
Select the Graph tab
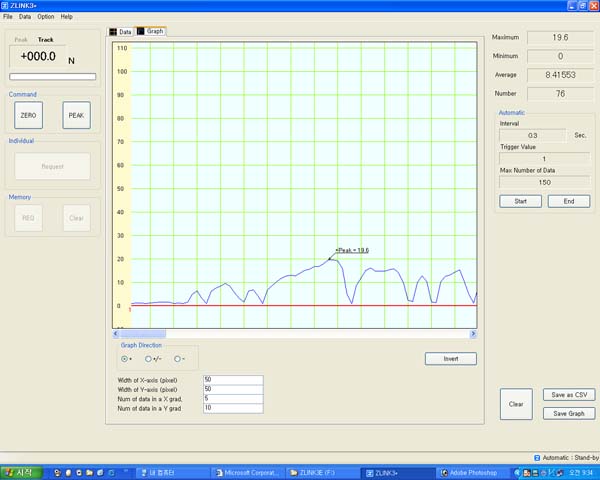click(x=151, y=32)
